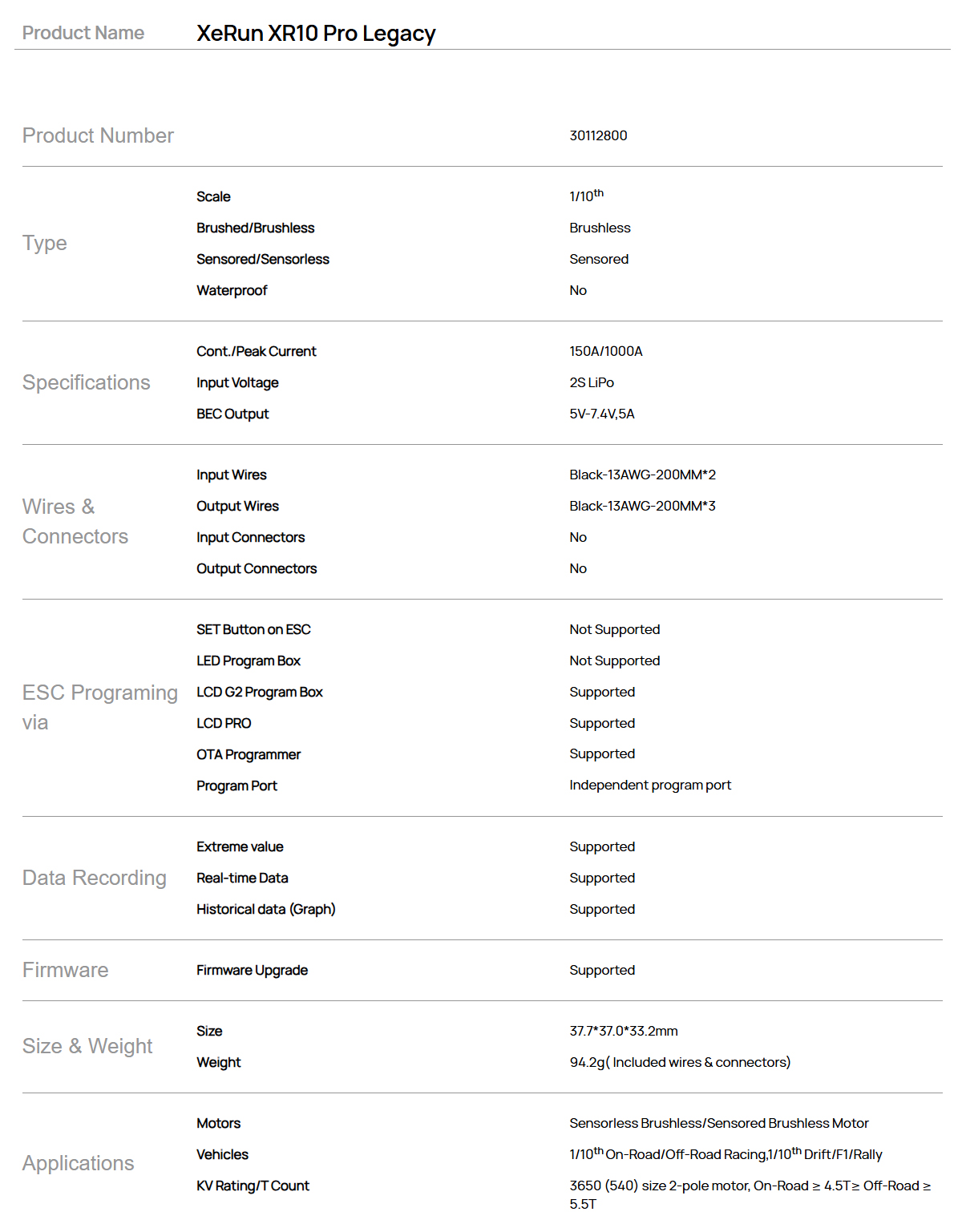Click the OTA Programmer row label
This screenshot has height=1232, width=962.
(x=249, y=754)
